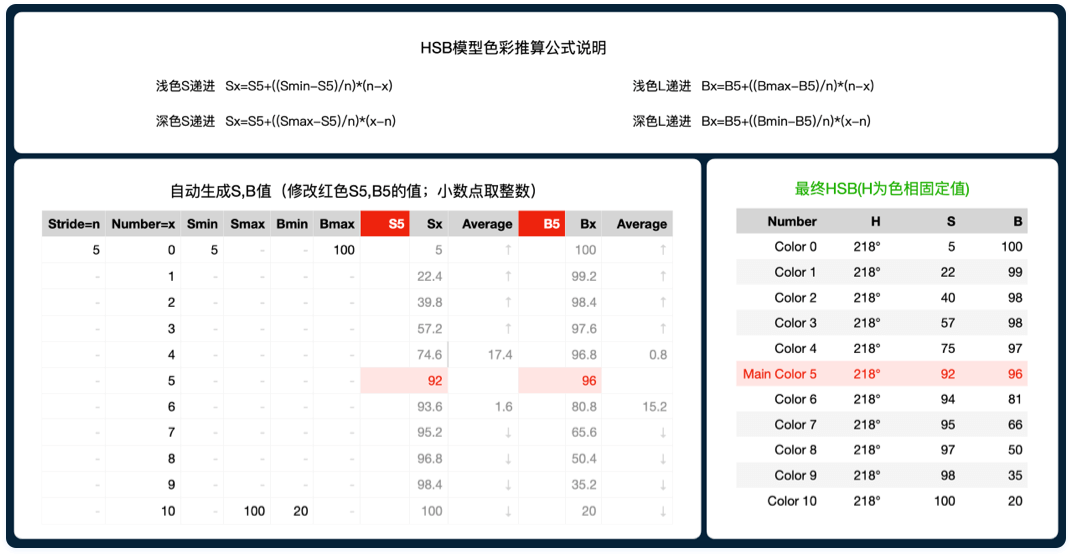The image size is (1072, 556).
Task: Click the S Average cell showing 1.6
Action: [483, 407]
